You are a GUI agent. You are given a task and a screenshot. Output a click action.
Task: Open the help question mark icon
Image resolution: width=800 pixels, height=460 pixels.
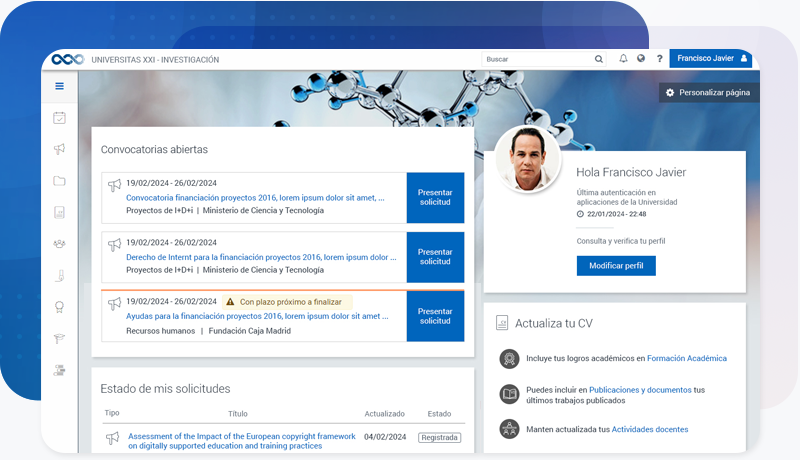(x=659, y=59)
